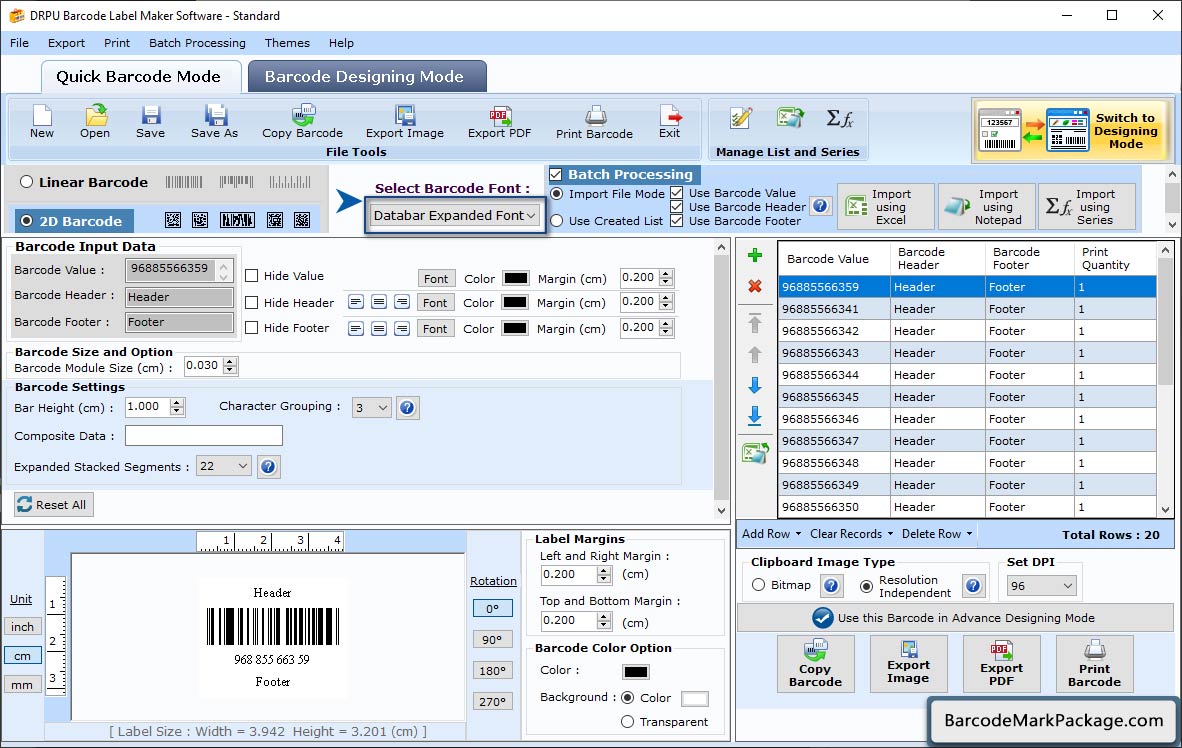Enable Hide Value checkbox
Viewport: 1182px width, 748px height.
tap(252, 276)
